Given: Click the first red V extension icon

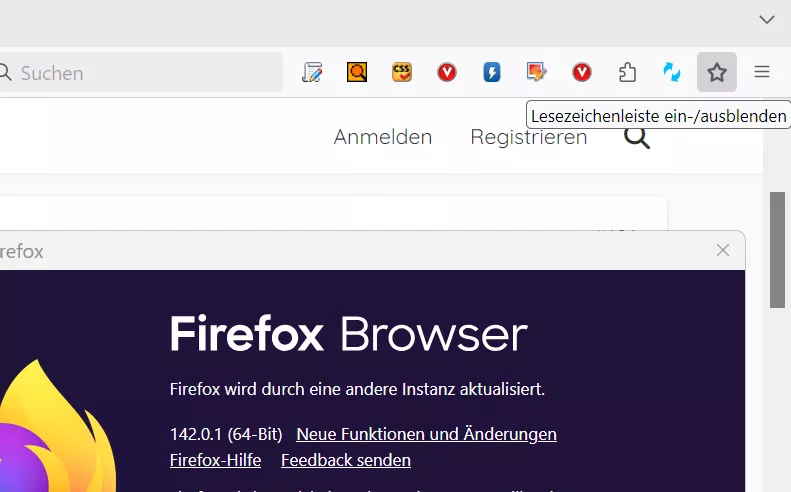Looking at the screenshot, I should [x=447, y=72].
